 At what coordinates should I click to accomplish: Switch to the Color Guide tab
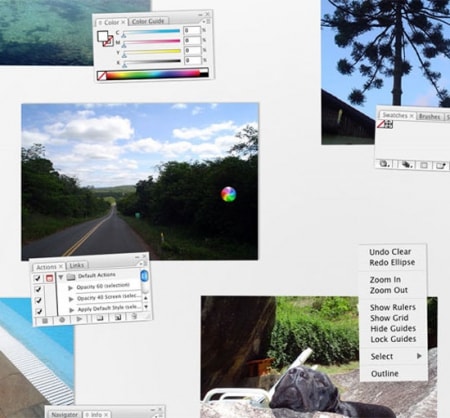148,21
